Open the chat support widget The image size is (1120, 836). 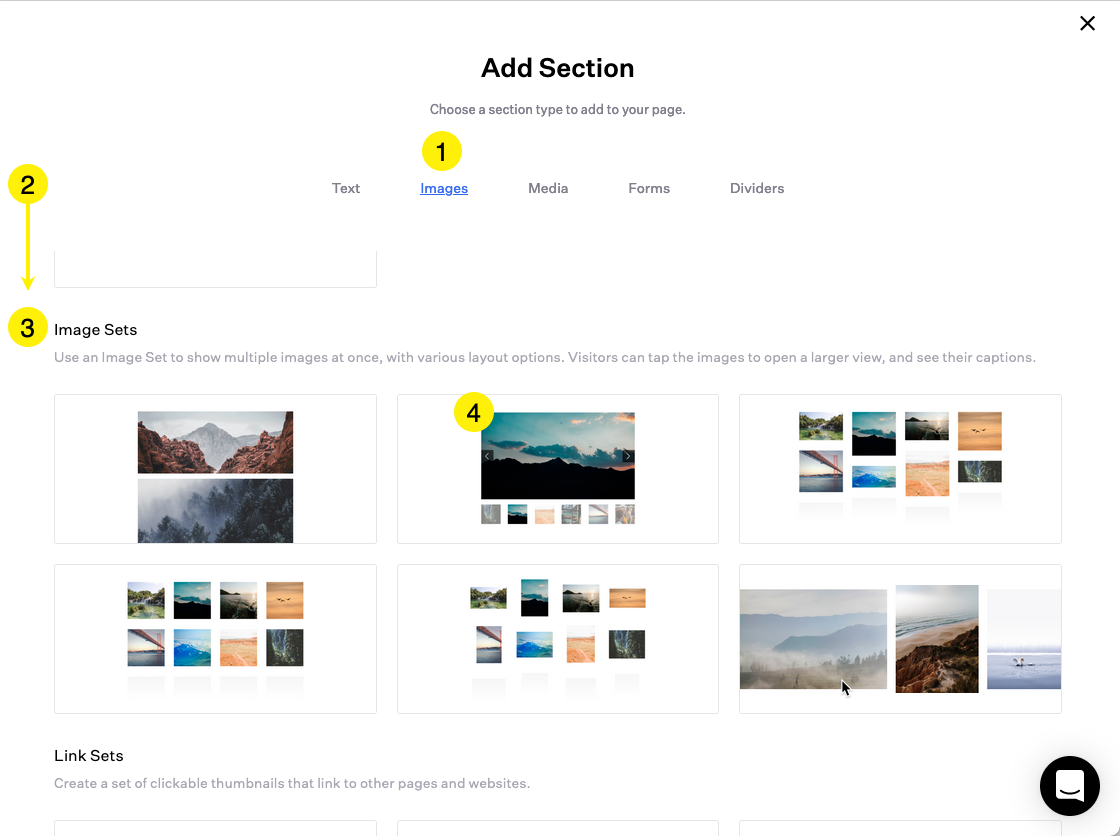click(1070, 786)
